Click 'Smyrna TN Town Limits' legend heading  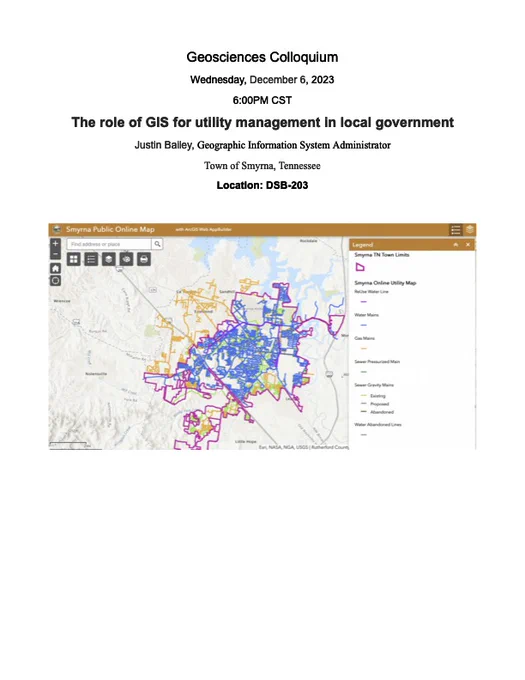tap(382, 255)
